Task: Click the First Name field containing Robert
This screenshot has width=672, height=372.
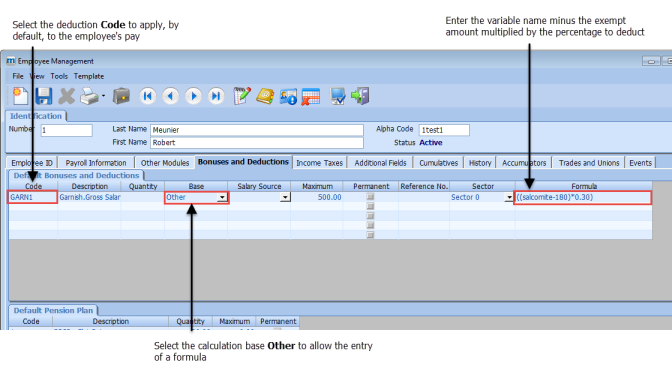Action: point(257,143)
